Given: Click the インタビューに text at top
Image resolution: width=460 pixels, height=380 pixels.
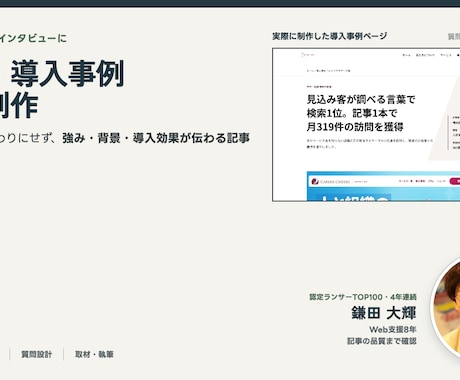Looking at the screenshot, I should pyautogui.click(x=33, y=38).
